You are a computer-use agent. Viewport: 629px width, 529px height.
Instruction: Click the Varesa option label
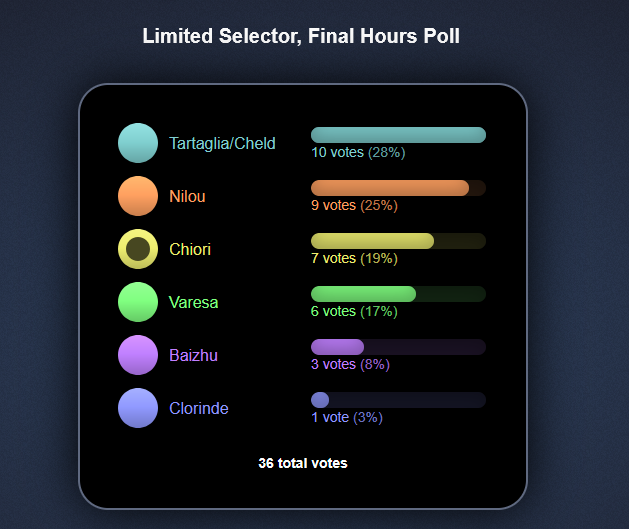pyautogui.click(x=193, y=302)
